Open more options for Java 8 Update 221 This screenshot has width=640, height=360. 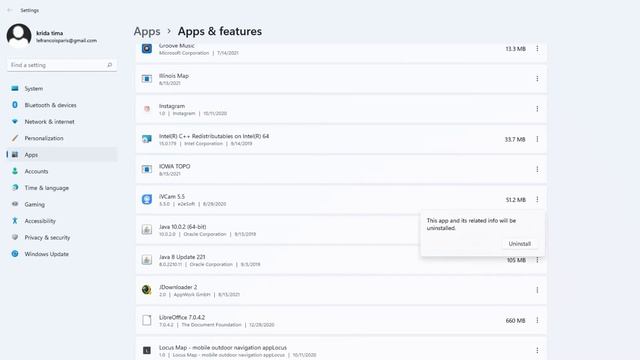(537, 260)
